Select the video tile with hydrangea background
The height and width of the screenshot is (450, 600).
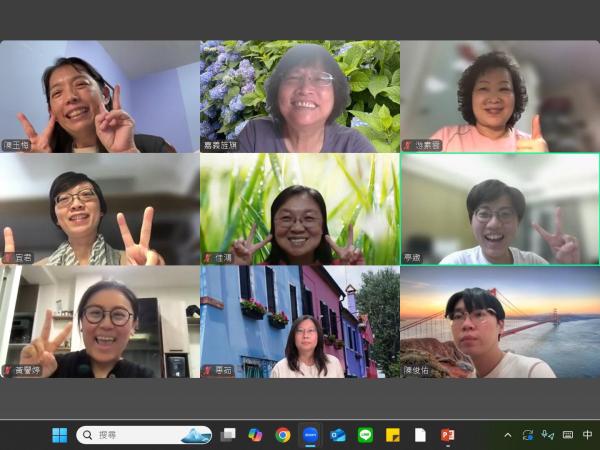299,96
